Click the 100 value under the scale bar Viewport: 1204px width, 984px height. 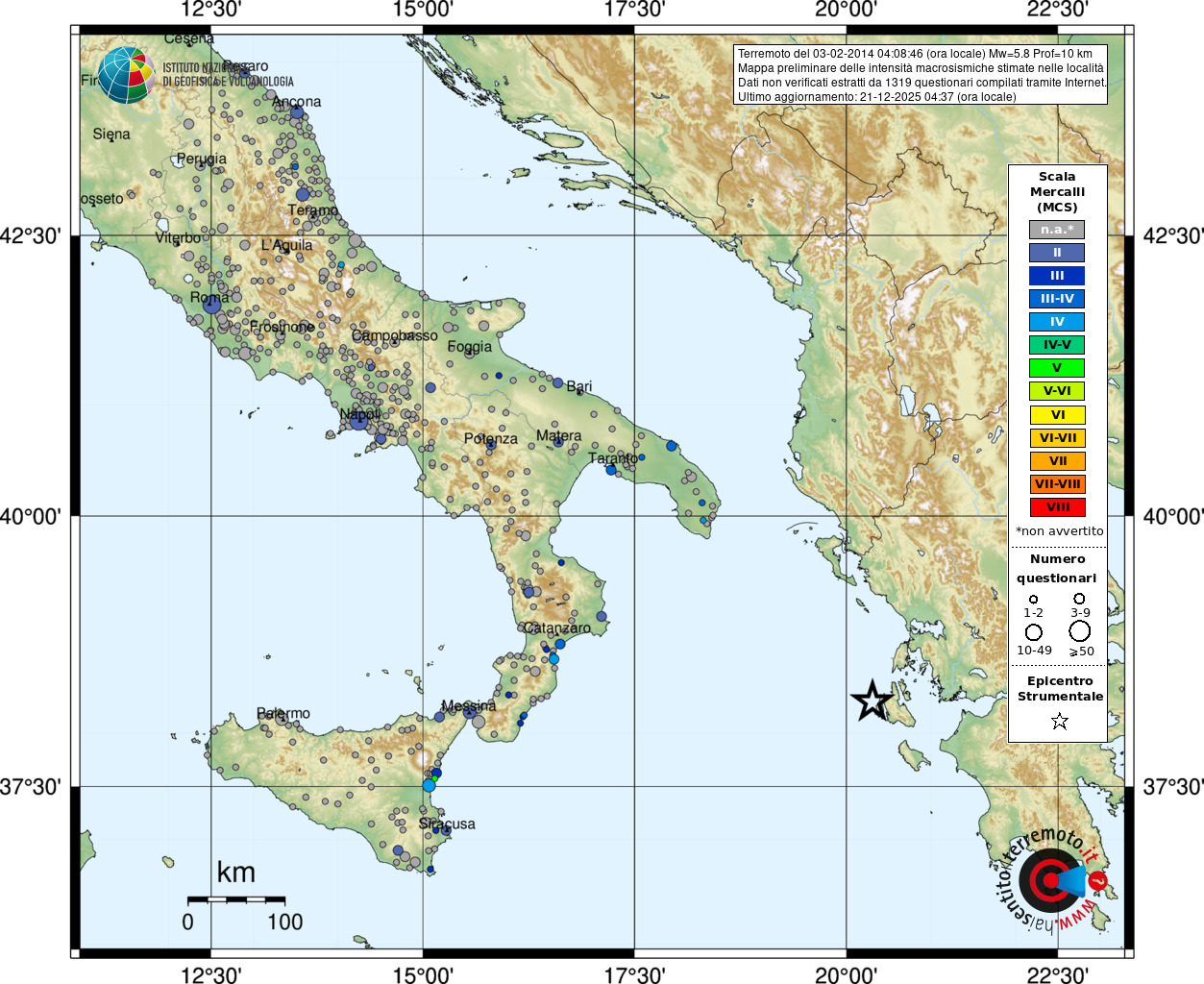click(x=285, y=922)
